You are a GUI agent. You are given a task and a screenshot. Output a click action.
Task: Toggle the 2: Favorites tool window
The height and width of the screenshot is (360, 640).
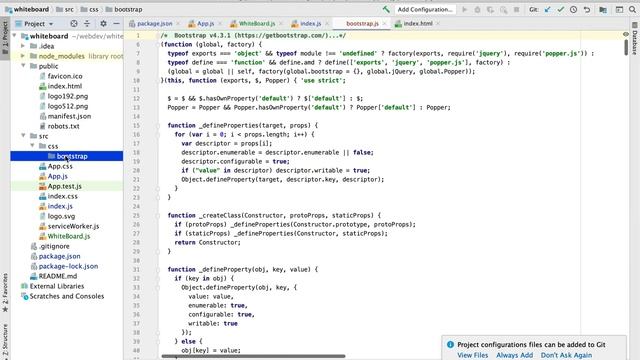click(x=5, y=292)
